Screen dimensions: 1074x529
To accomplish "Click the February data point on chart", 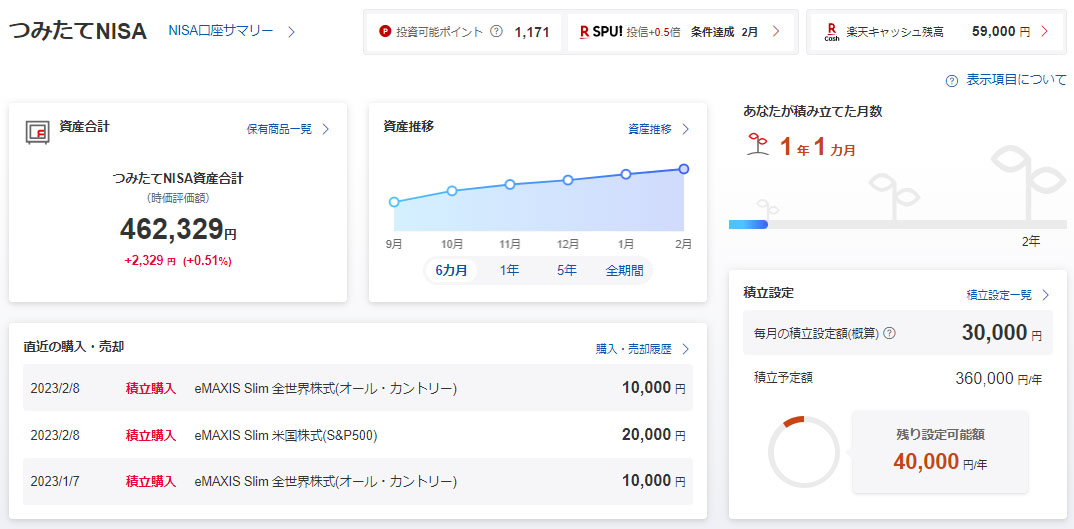I will pos(684,169).
